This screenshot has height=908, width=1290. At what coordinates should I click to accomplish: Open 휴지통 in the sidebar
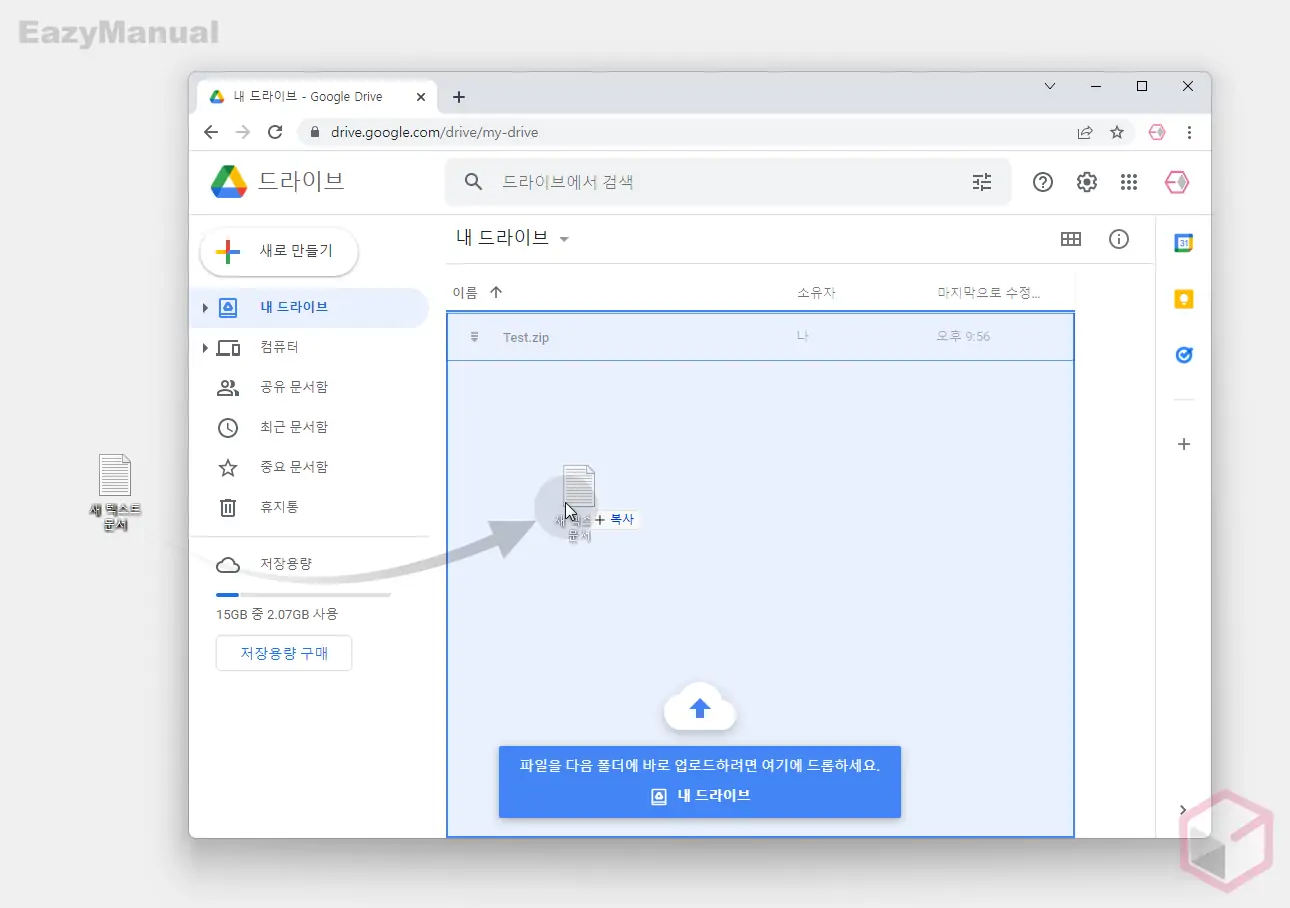(x=279, y=507)
